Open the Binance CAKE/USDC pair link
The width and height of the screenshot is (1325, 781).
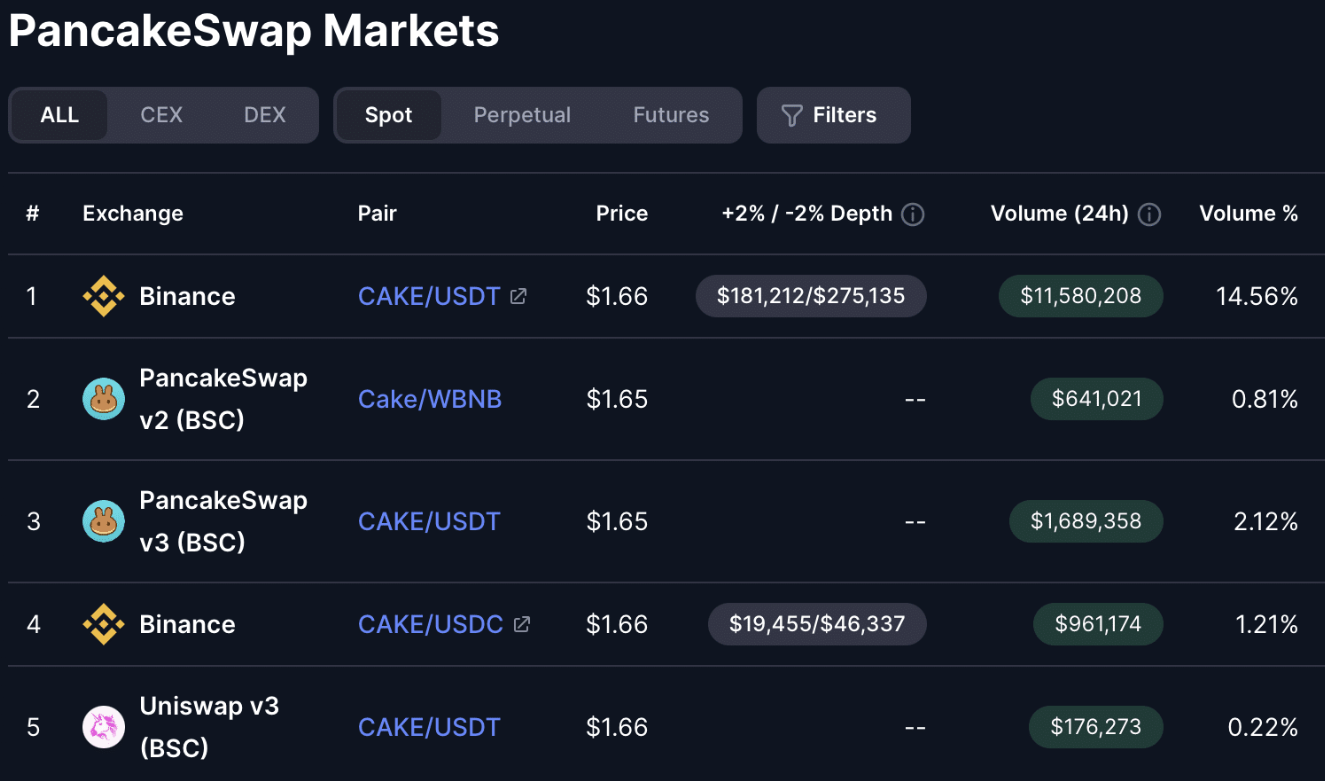coord(431,624)
